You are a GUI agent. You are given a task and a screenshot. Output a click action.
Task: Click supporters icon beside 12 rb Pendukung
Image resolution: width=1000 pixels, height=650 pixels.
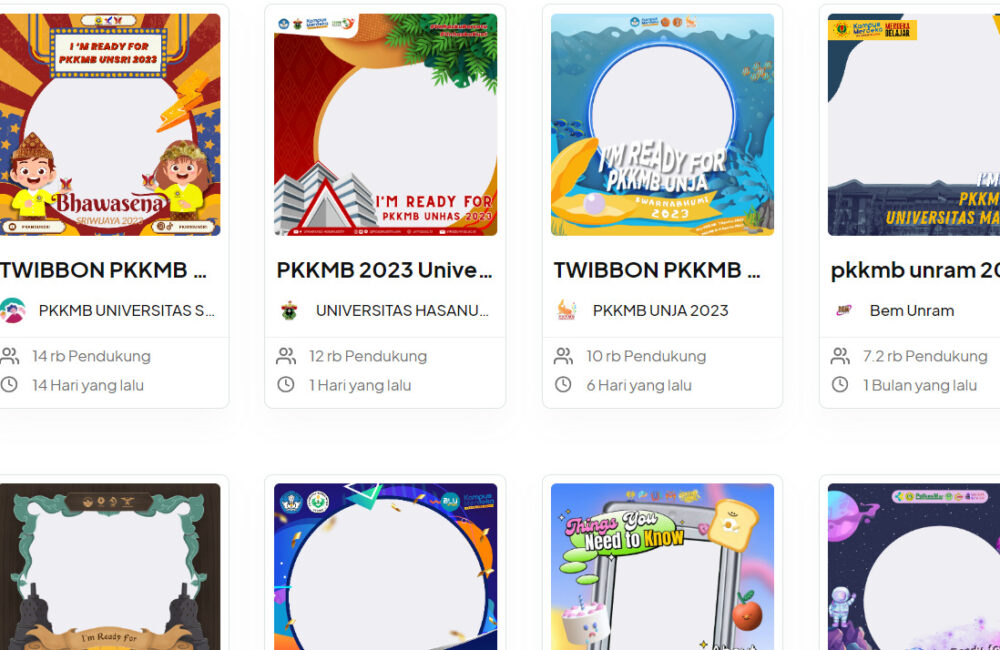[x=286, y=356]
